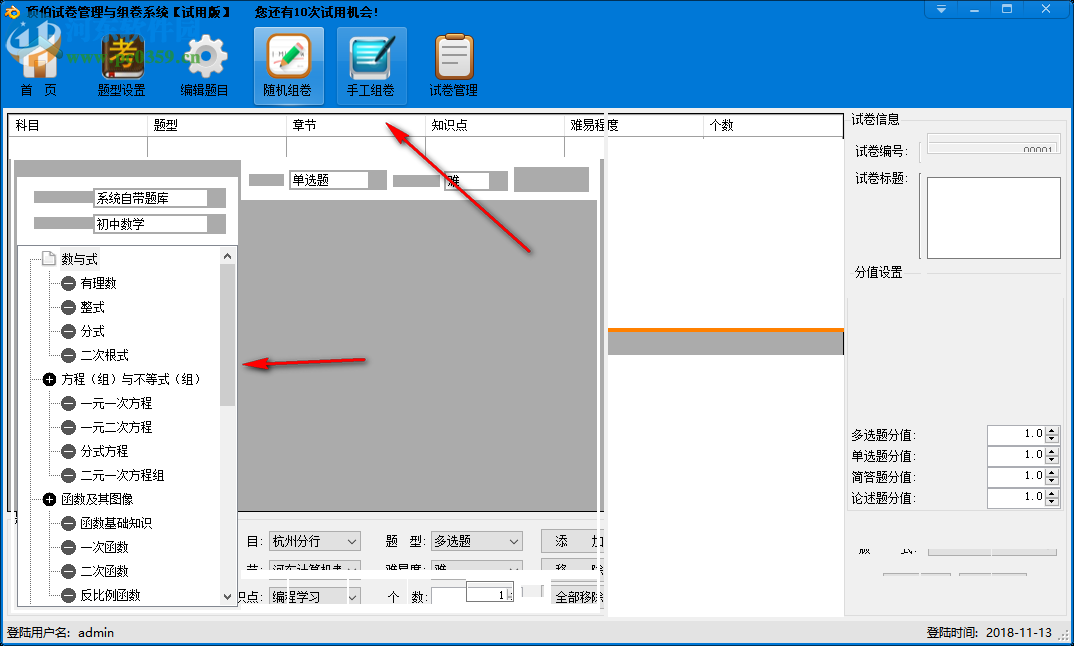
Task: Open 试卷管理 paper management clipboard
Action: click(x=453, y=66)
